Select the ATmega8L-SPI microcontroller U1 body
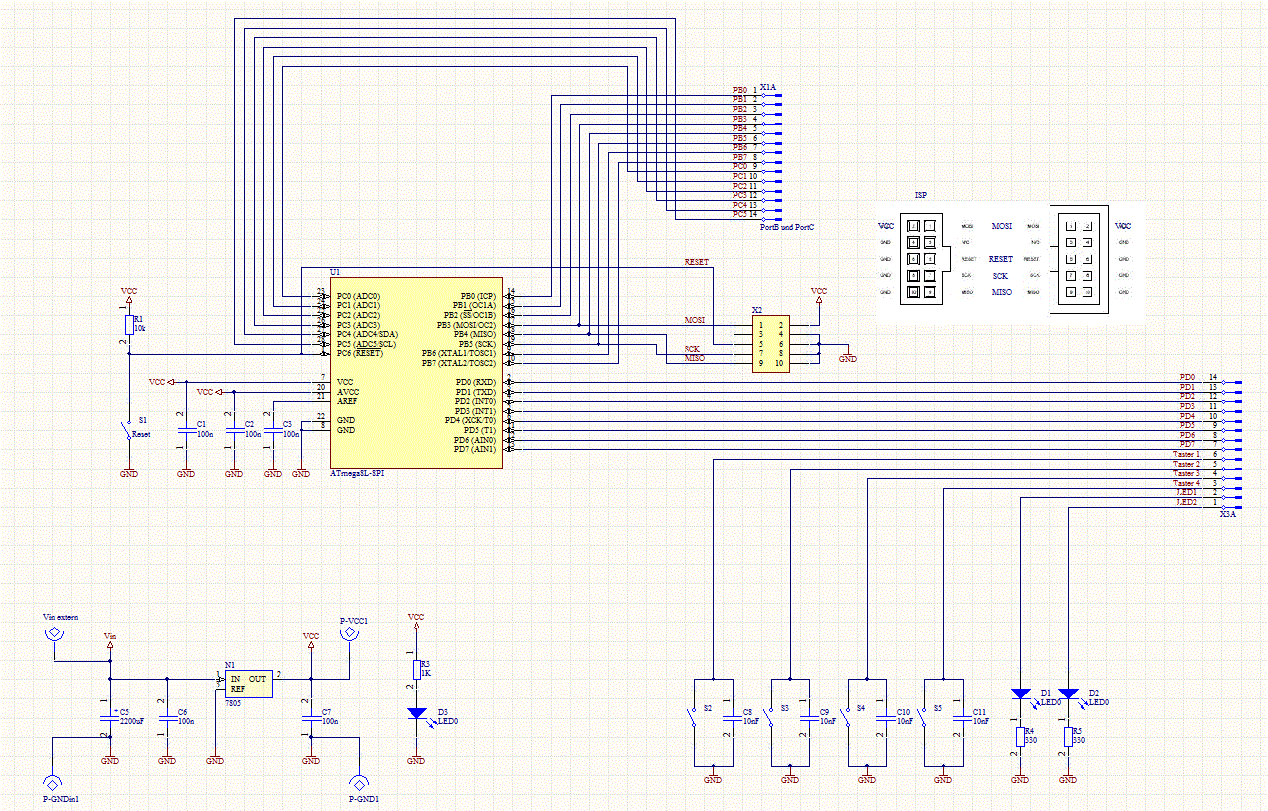Image resolution: width=1268 pixels, height=811 pixels. (x=415, y=371)
